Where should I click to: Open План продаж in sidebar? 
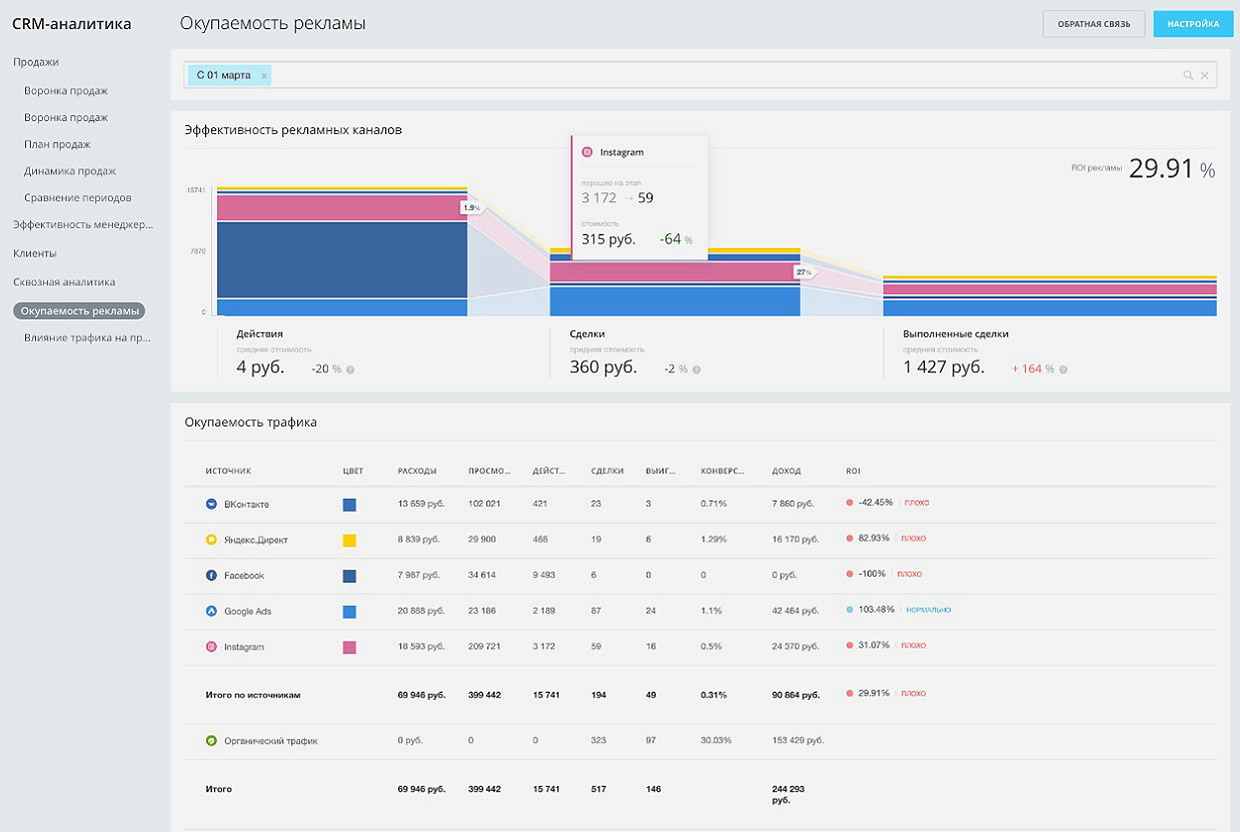tap(57, 144)
